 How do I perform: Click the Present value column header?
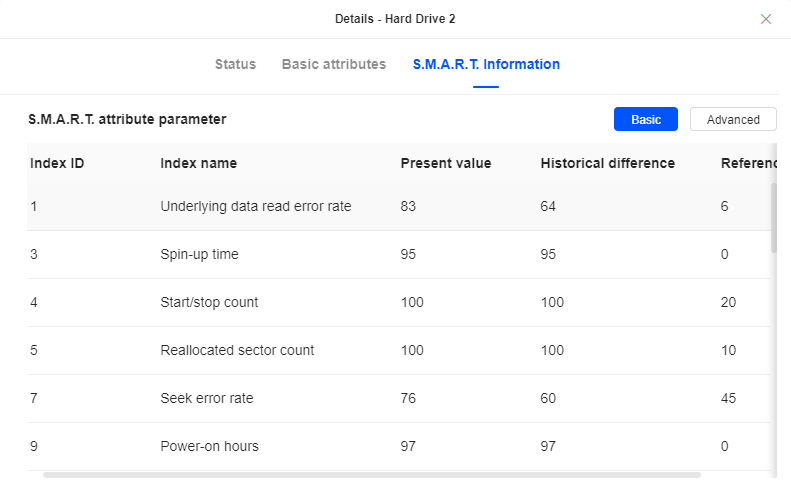coord(445,163)
